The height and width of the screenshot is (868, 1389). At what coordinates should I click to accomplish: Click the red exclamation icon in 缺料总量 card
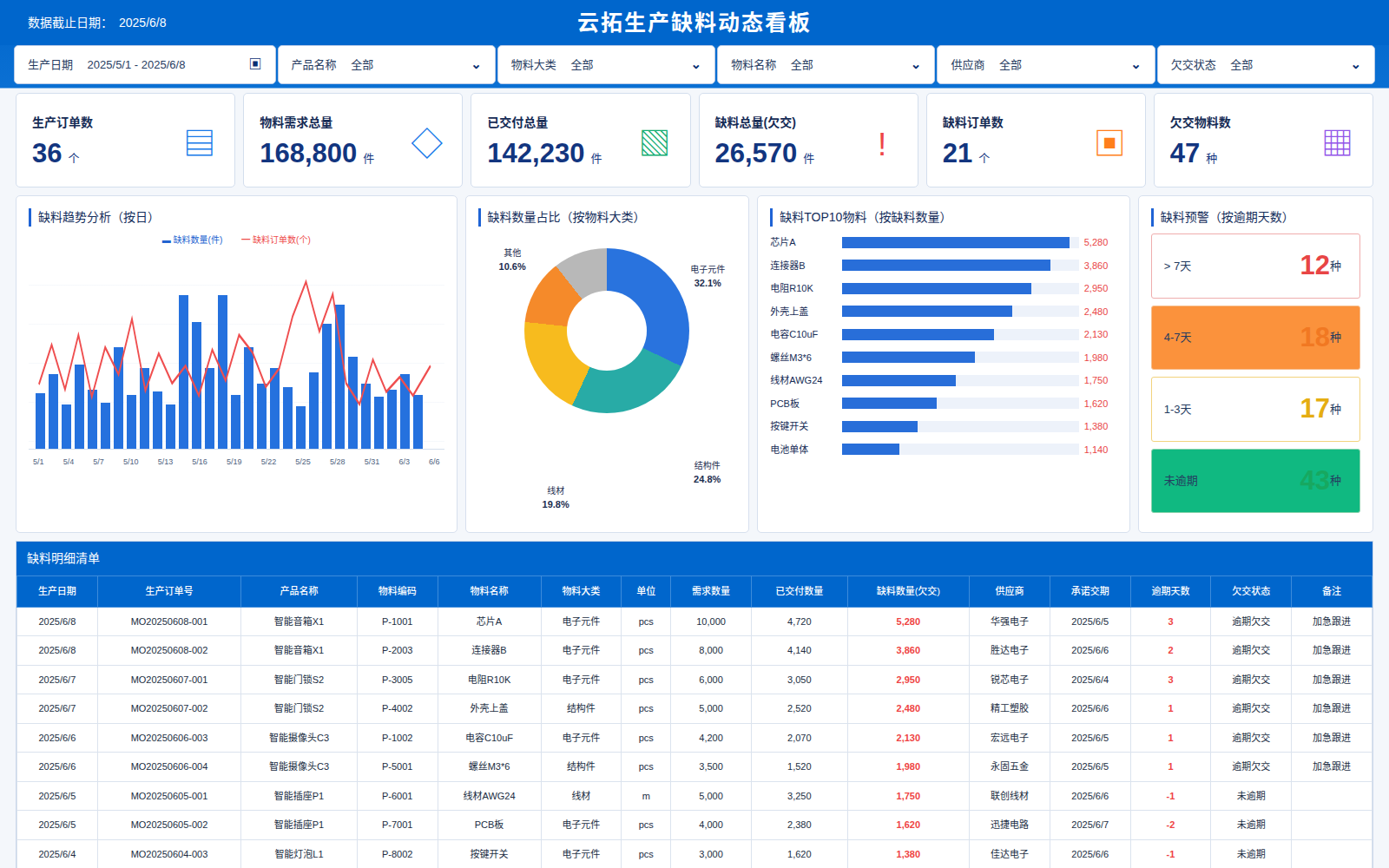[882, 143]
